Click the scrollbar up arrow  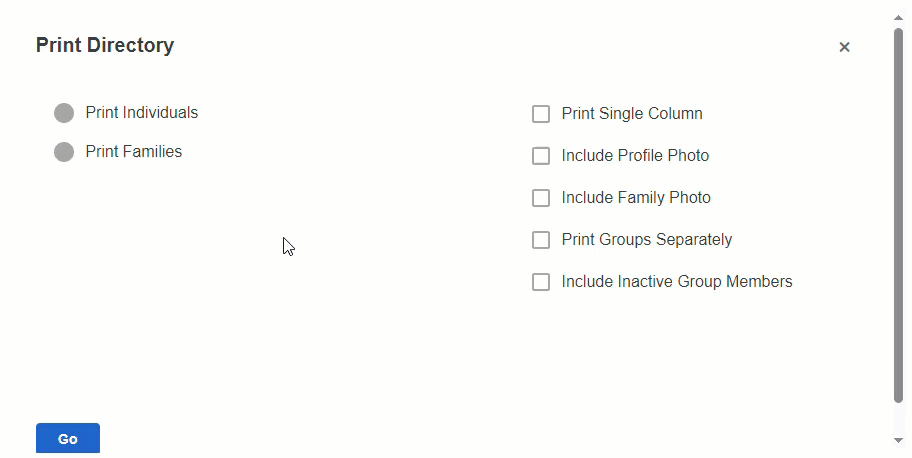point(899,17)
